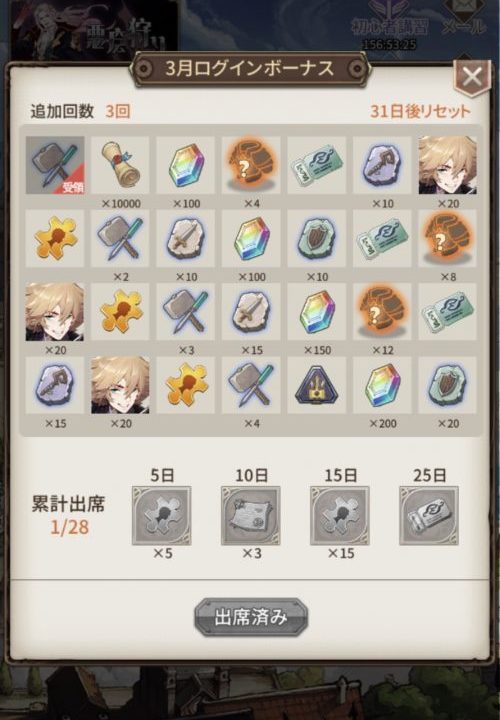The width and height of the screenshot is (500, 720).
Task: Tap the blonde character portrait in top row
Action: pyautogui.click(x=448, y=165)
